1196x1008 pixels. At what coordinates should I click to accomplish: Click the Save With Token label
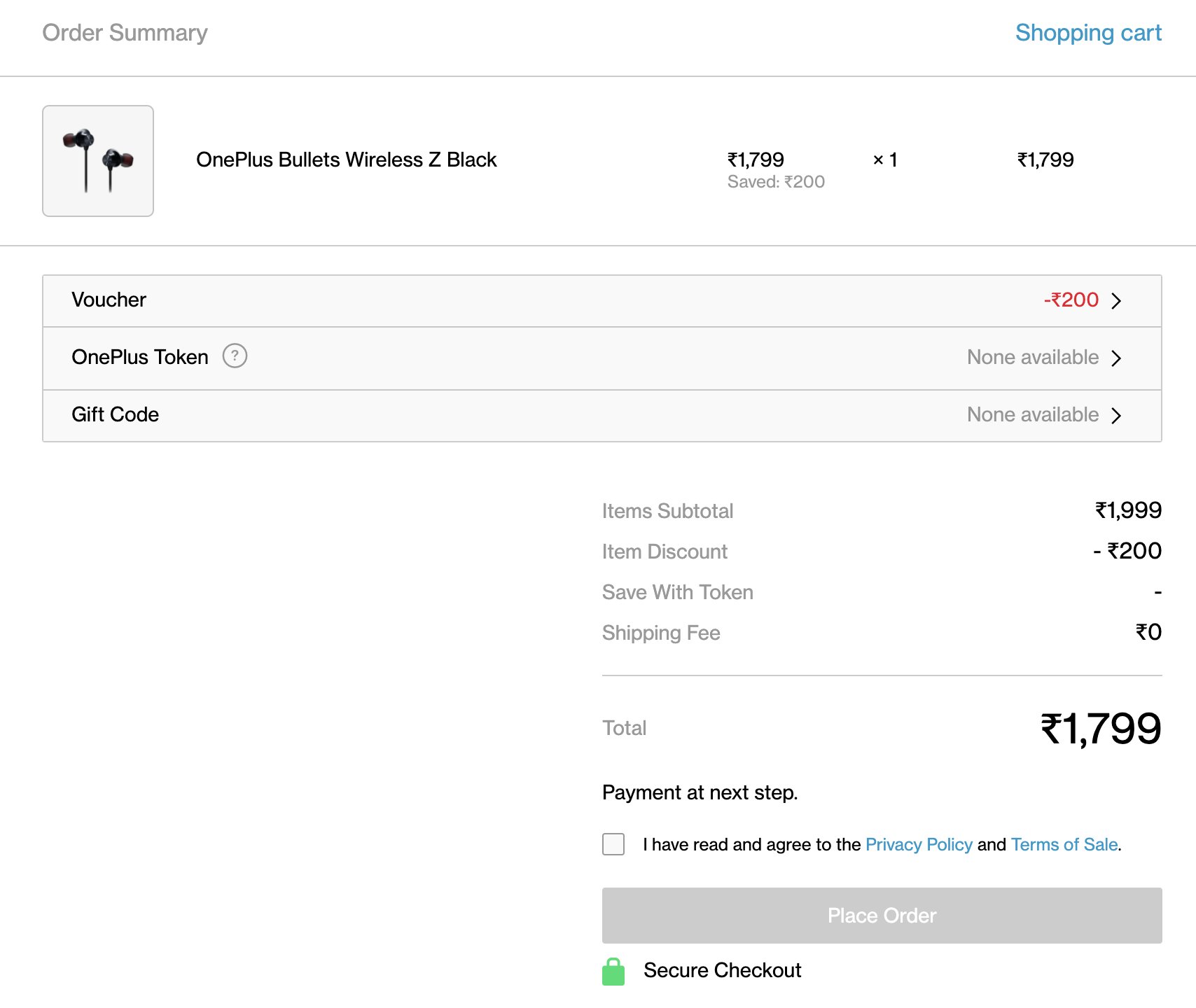pyautogui.click(x=678, y=592)
